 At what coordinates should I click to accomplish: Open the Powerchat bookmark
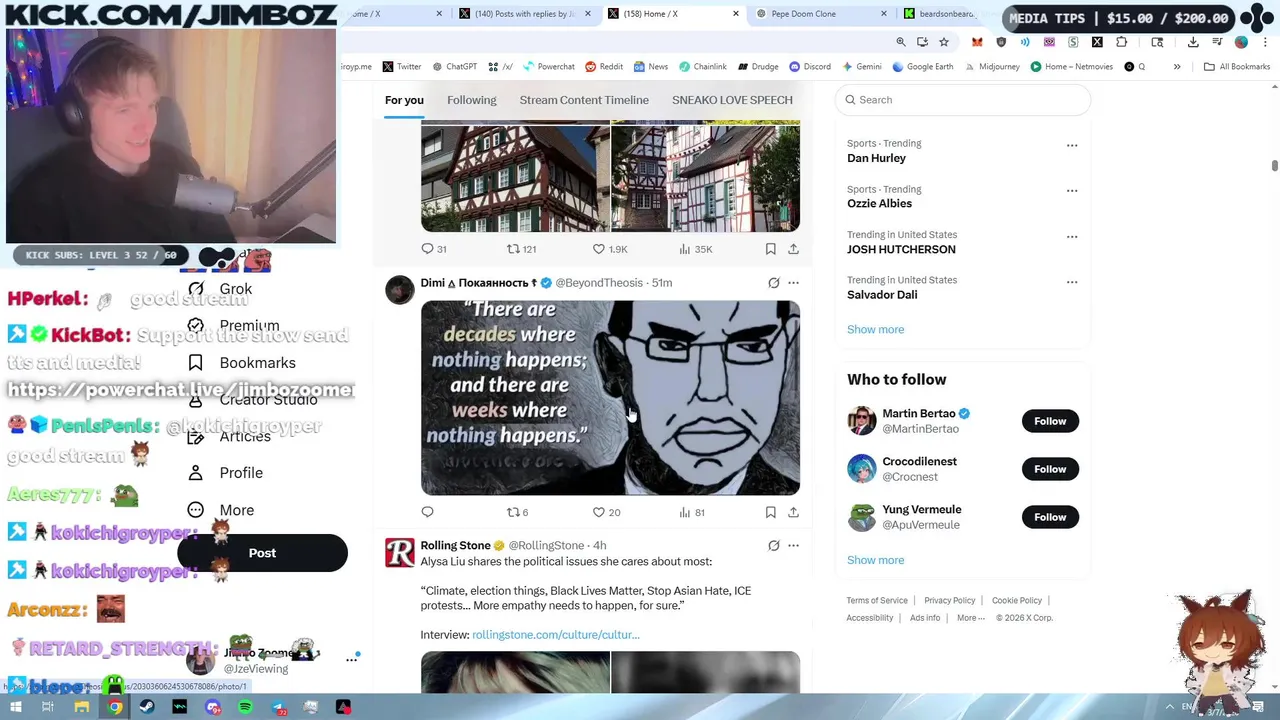[x=548, y=67]
